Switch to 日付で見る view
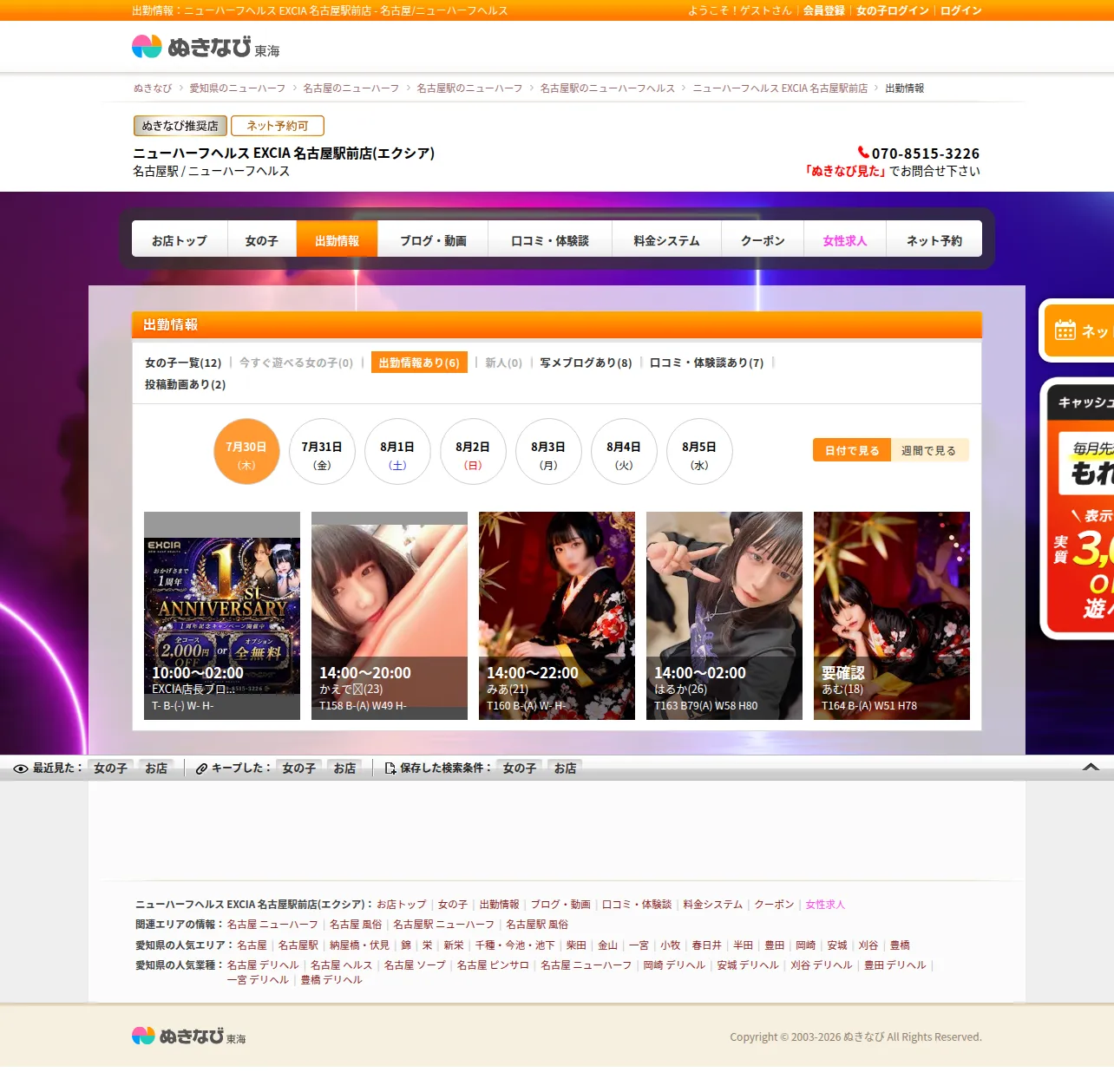 pyautogui.click(x=852, y=450)
